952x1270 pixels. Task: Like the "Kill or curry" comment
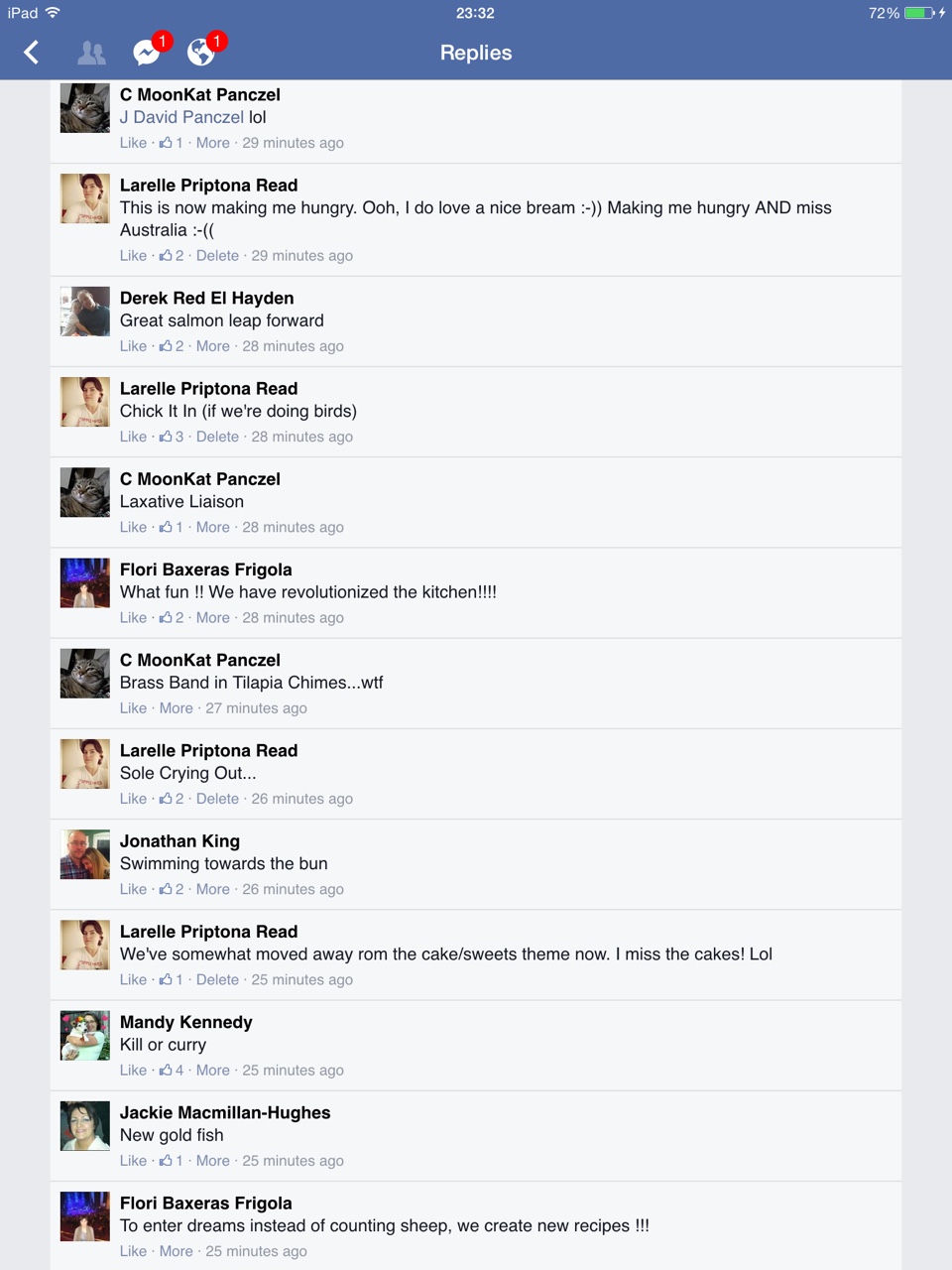(x=133, y=1071)
